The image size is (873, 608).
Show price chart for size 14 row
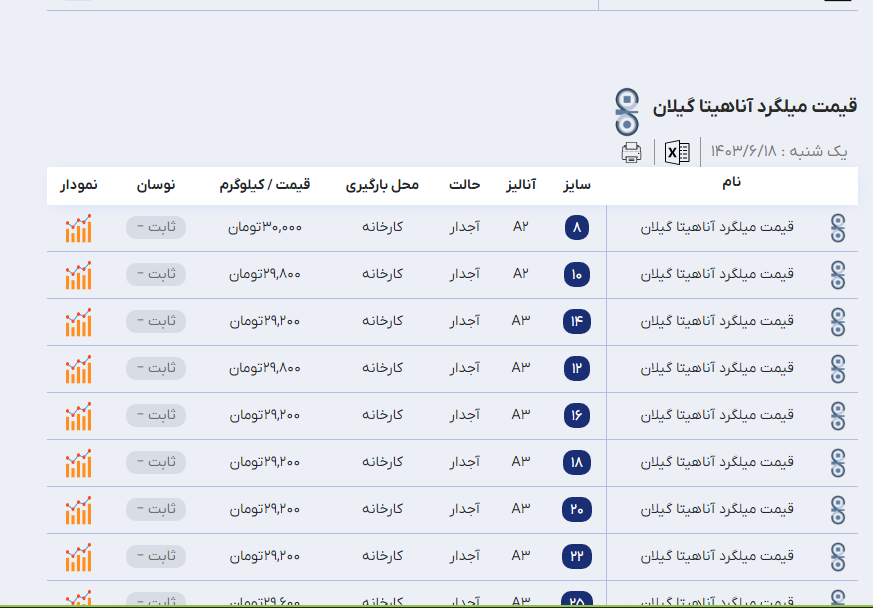pyautogui.click(x=78, y=322)
